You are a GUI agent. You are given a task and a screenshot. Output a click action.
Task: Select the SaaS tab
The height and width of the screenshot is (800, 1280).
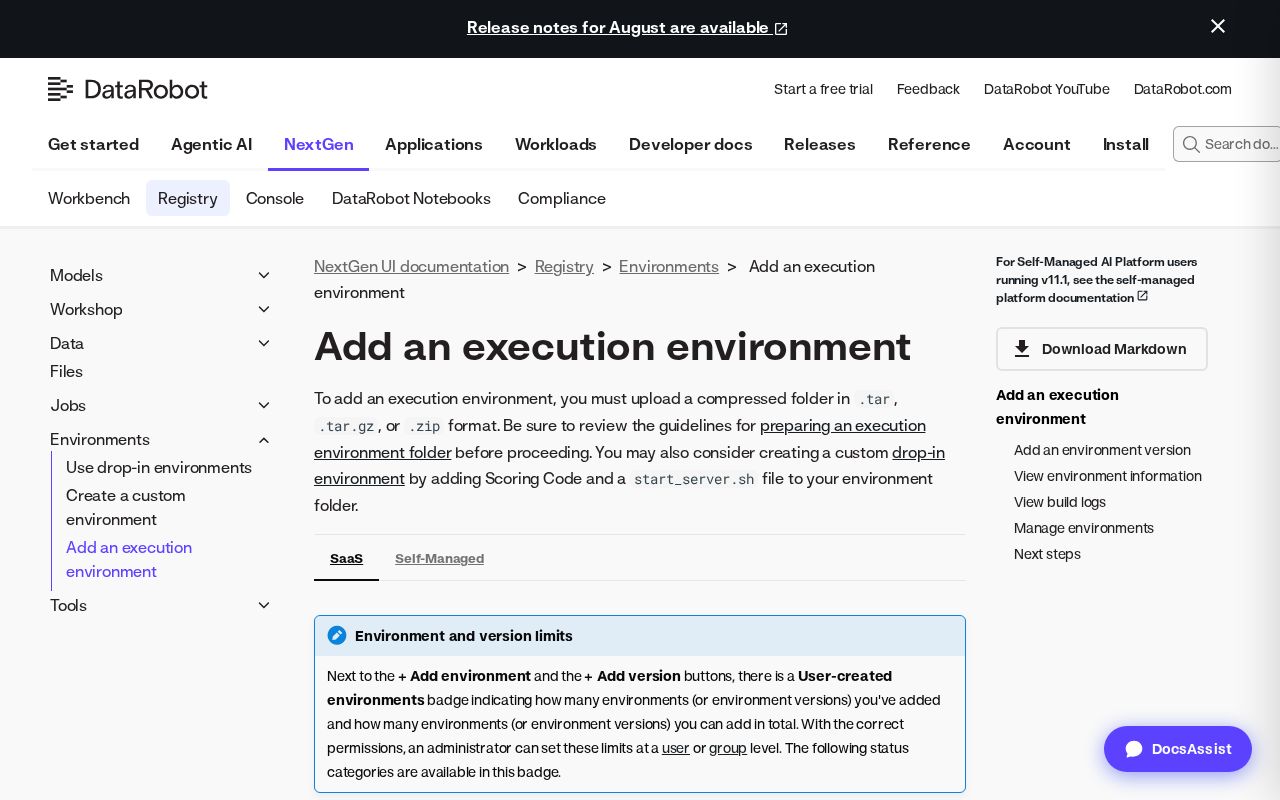[x=346, y=559]
